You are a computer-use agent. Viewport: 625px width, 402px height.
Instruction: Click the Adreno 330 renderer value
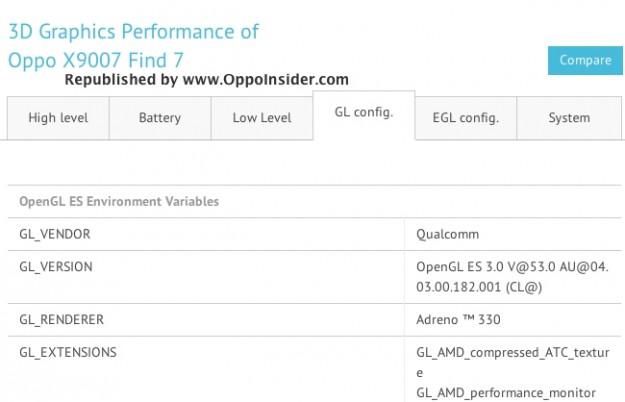(x=458, y=320)
